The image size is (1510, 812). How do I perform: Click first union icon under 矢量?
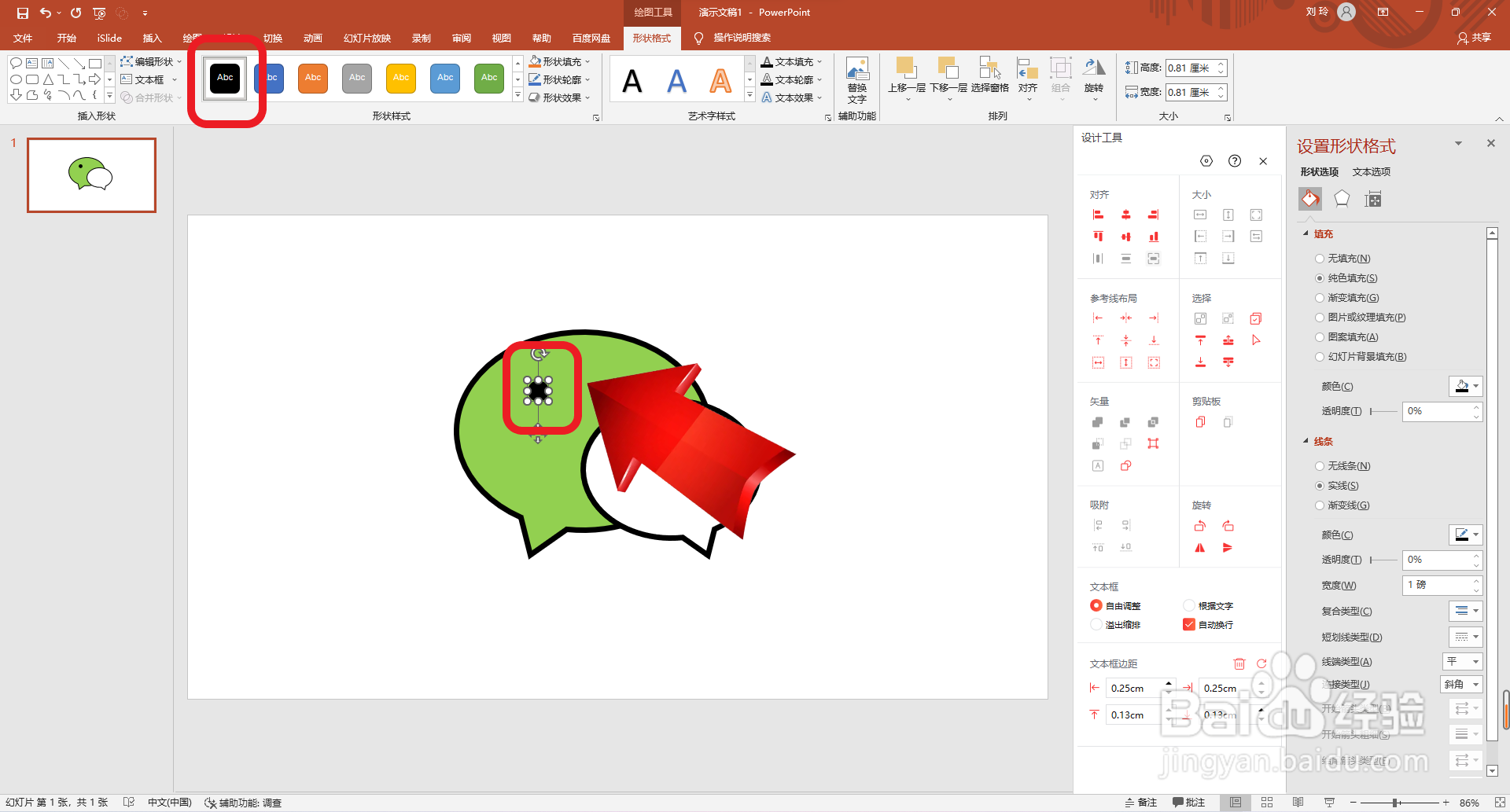1098,422
